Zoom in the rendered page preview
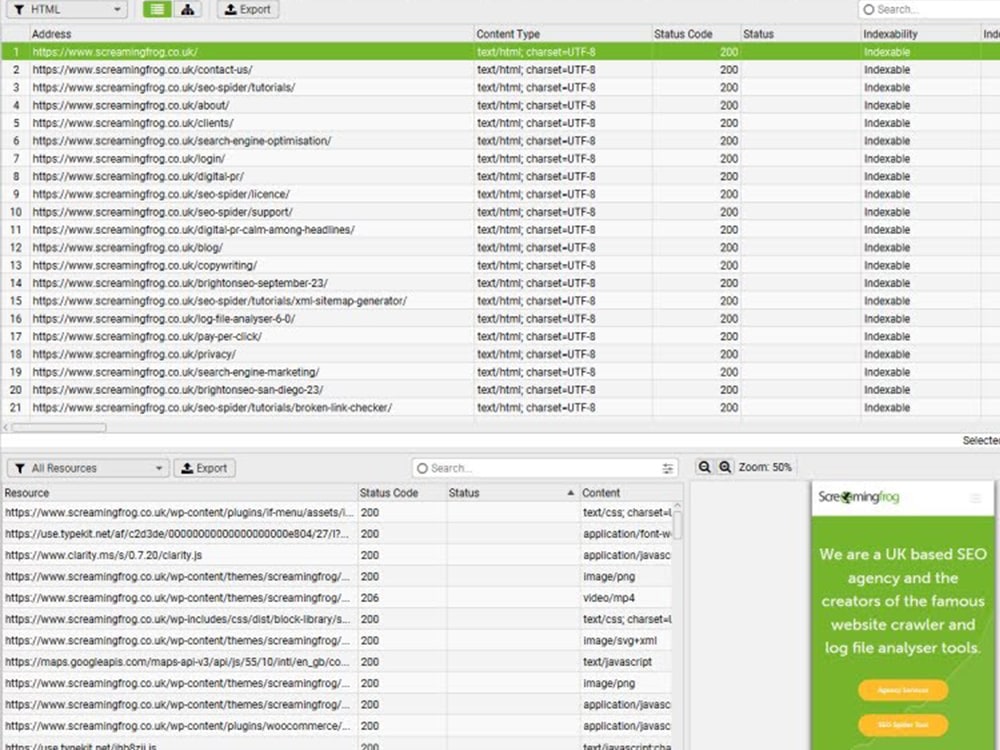The width and height of the screenshot is (1000, 750). [x=725, y=467]
